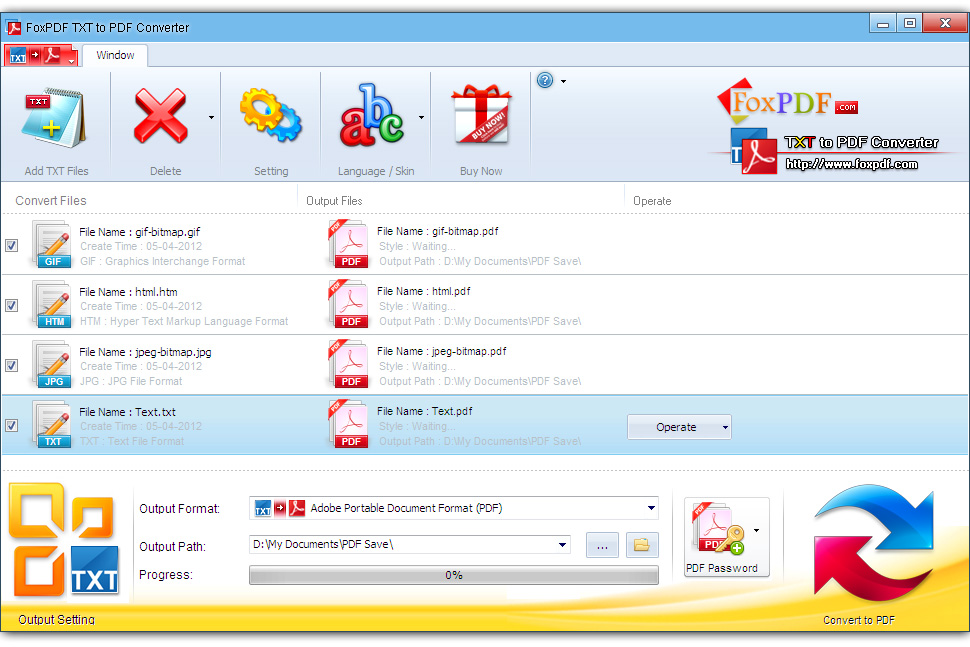Click the TXT file icon for Text.txt

(52, 425)
